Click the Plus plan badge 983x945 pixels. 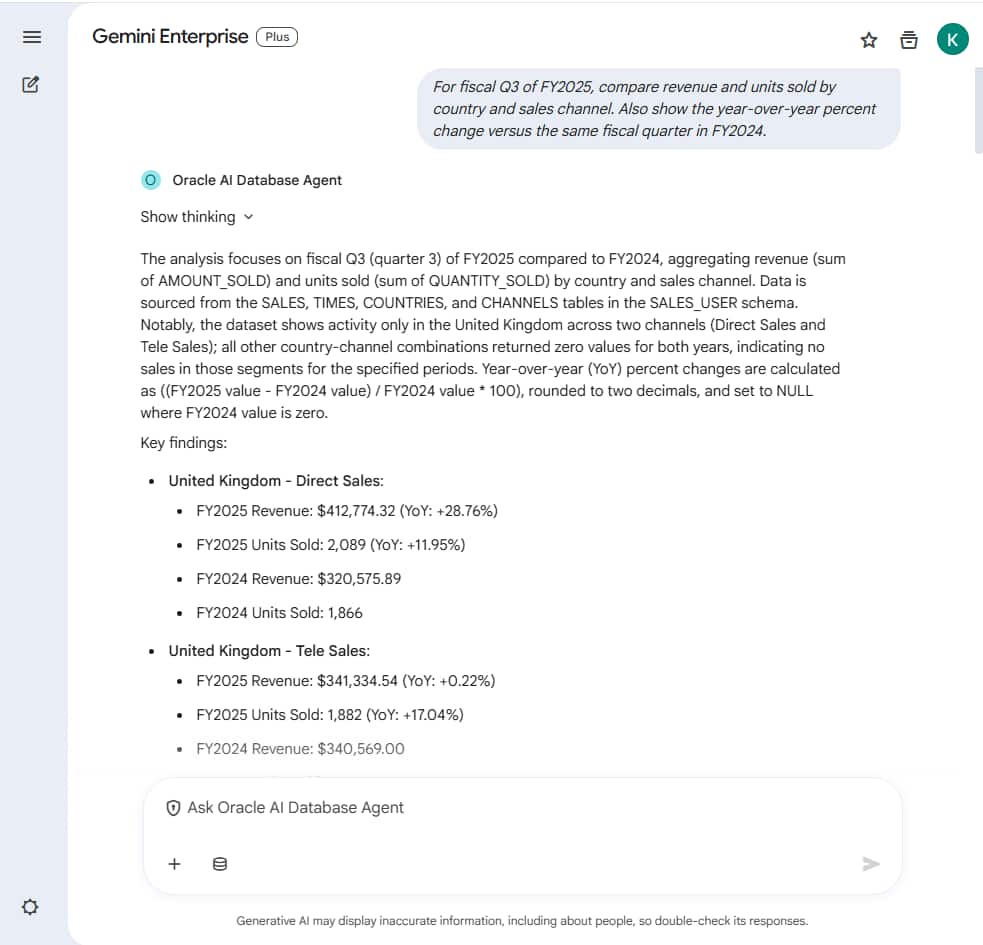click(x=277, y=37)
